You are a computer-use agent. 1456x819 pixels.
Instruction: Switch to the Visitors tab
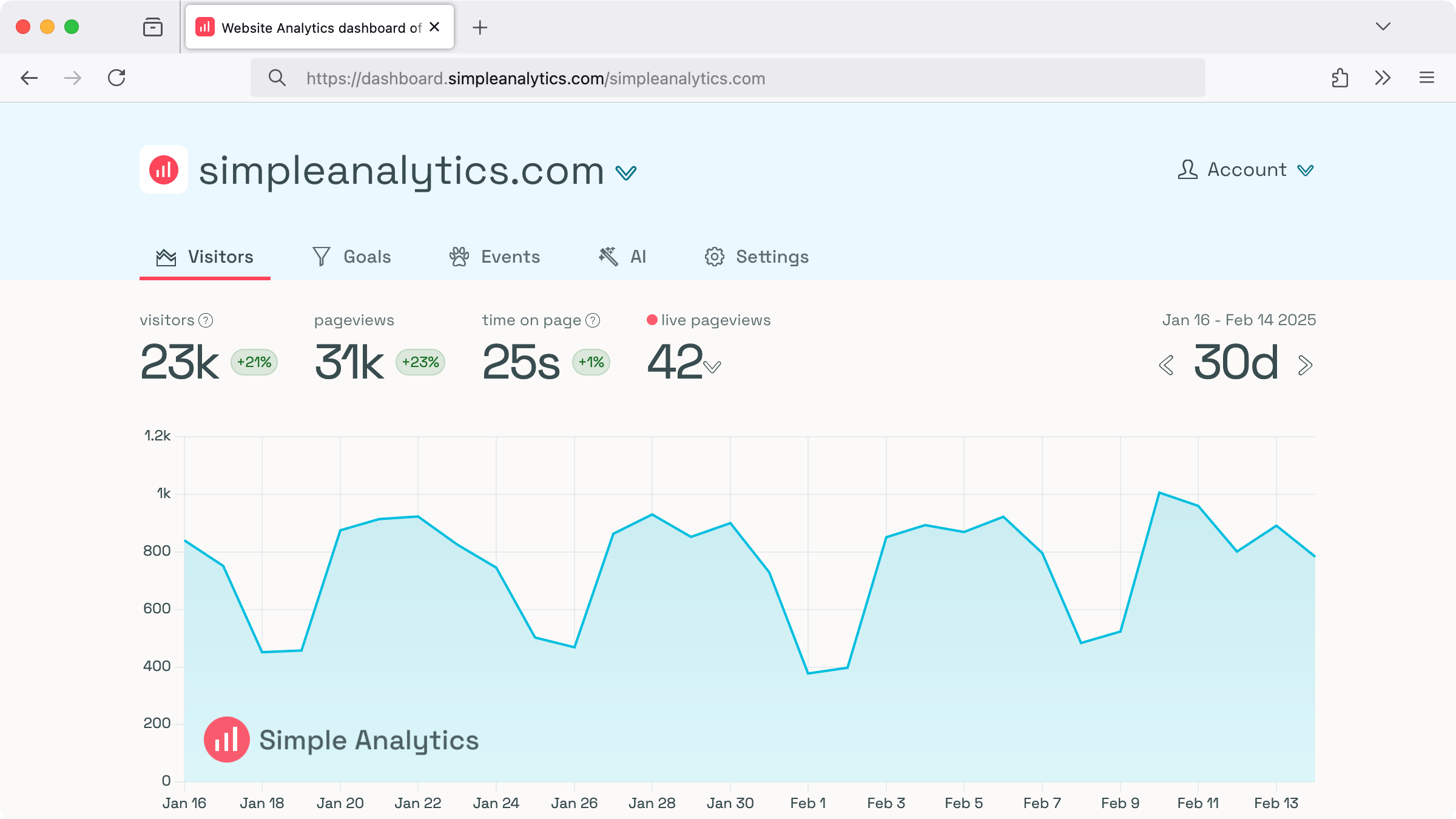(205, 256)
